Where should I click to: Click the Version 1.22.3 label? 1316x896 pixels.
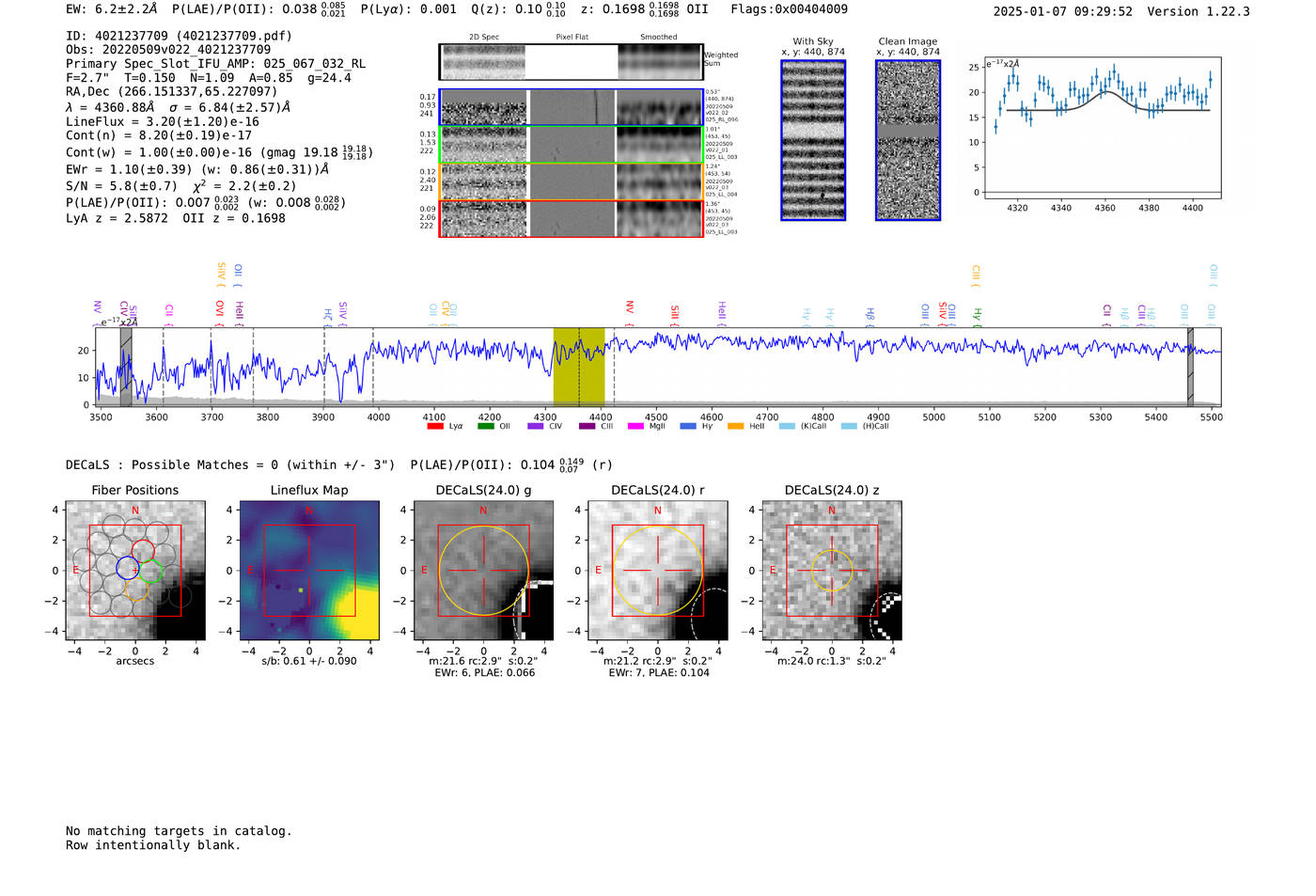click(1198, 11)
